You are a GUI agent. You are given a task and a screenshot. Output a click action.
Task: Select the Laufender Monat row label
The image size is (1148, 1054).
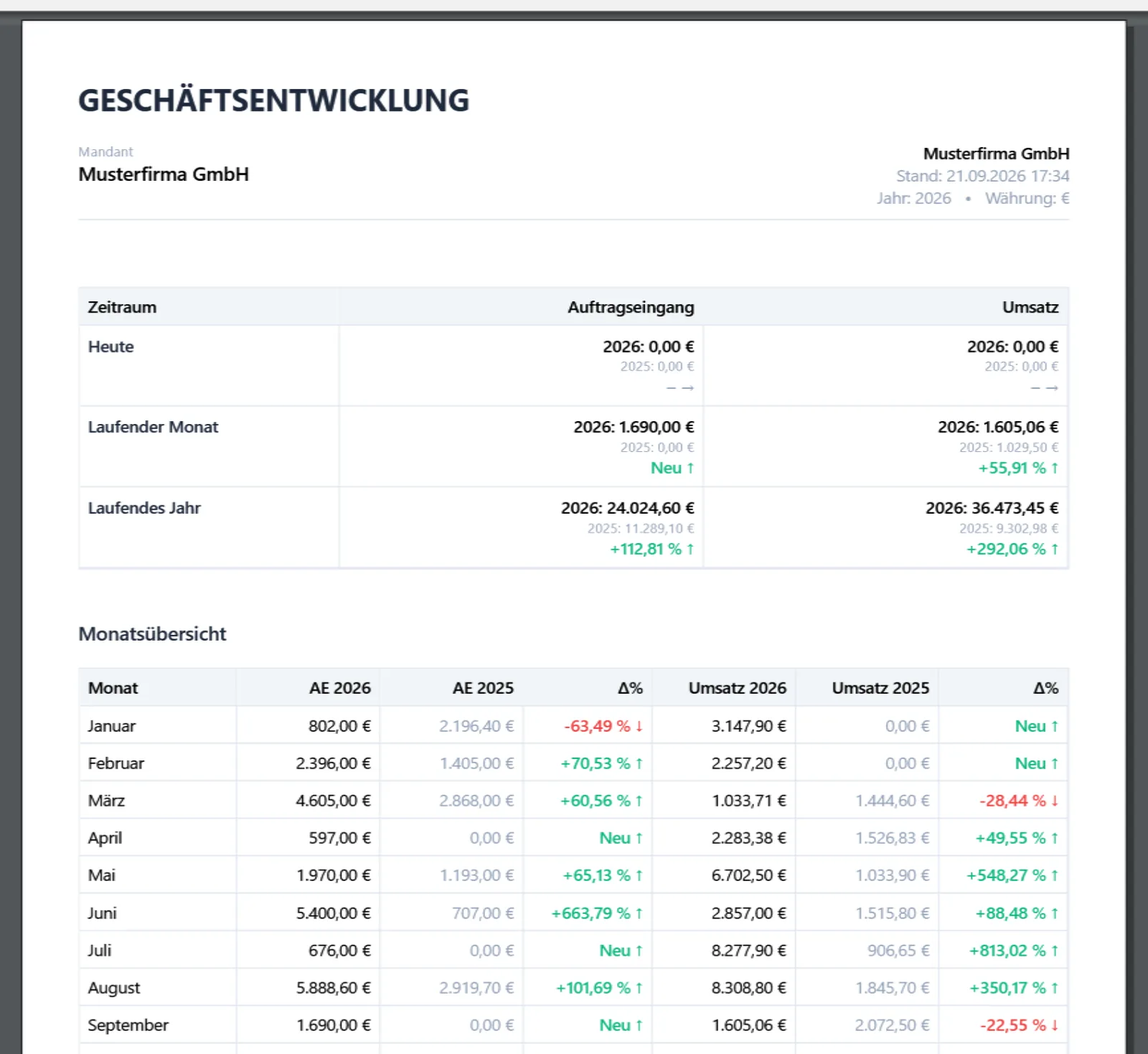[x=153, y=427]
